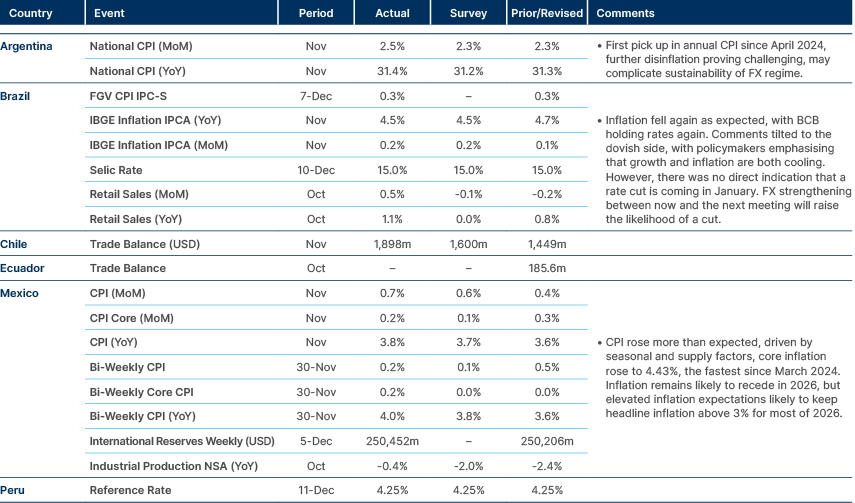855x503 pixels.
Task: Click Trade Balance (USD) for Chile
Action: [144, 244]
